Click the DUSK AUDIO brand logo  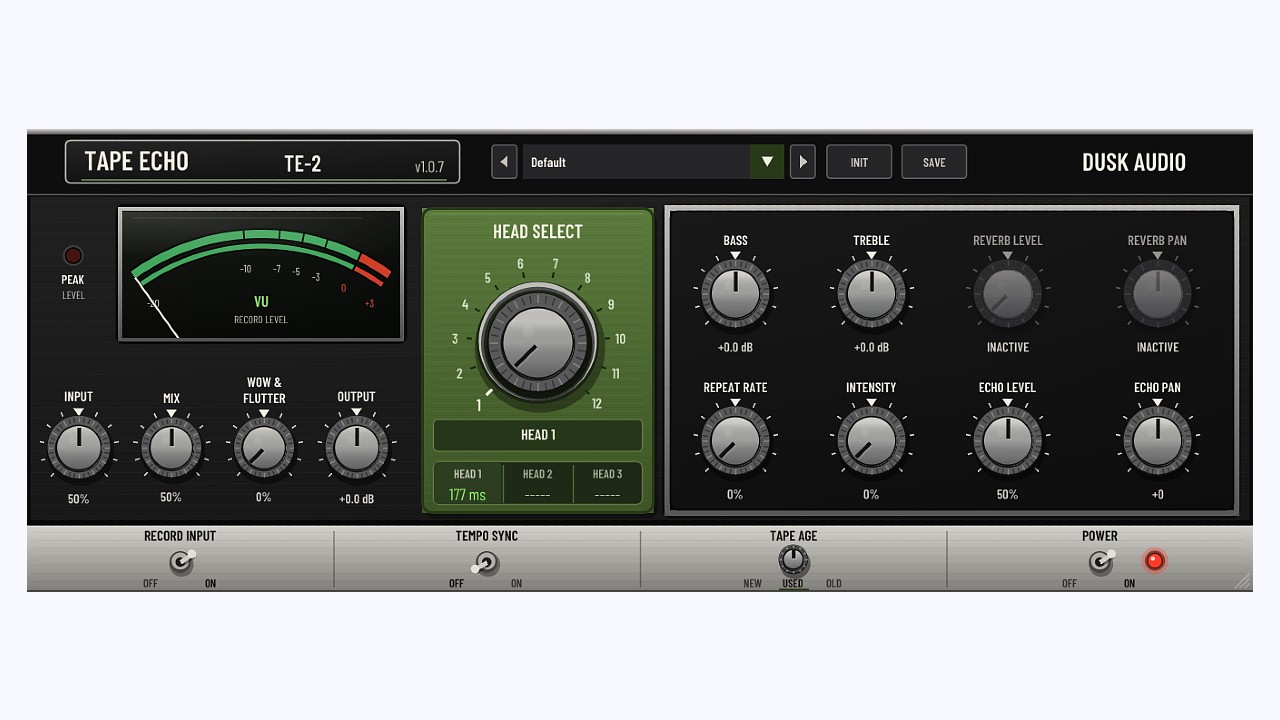[x=1134, y=162]
